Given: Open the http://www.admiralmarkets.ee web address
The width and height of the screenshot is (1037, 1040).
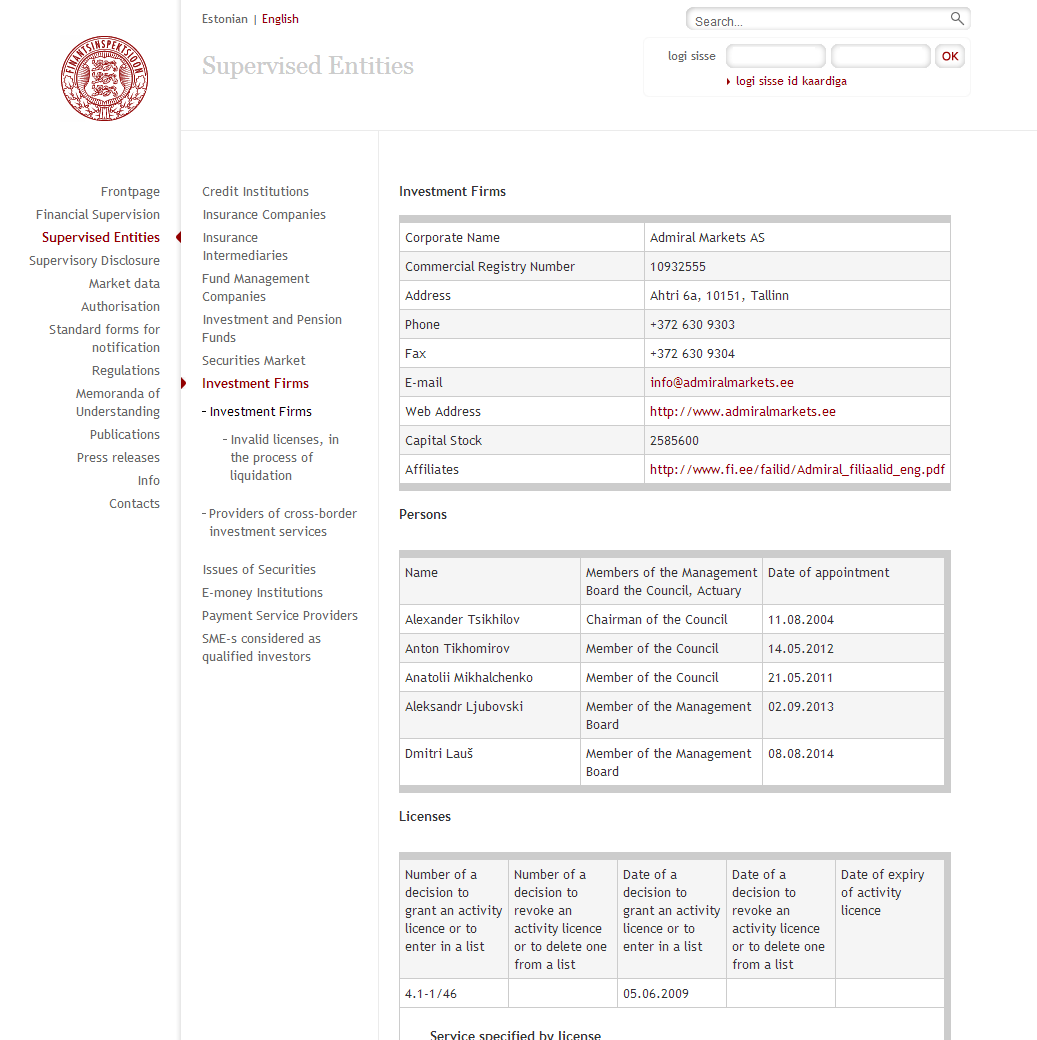Looking at the screenshot, I should 742,412.
